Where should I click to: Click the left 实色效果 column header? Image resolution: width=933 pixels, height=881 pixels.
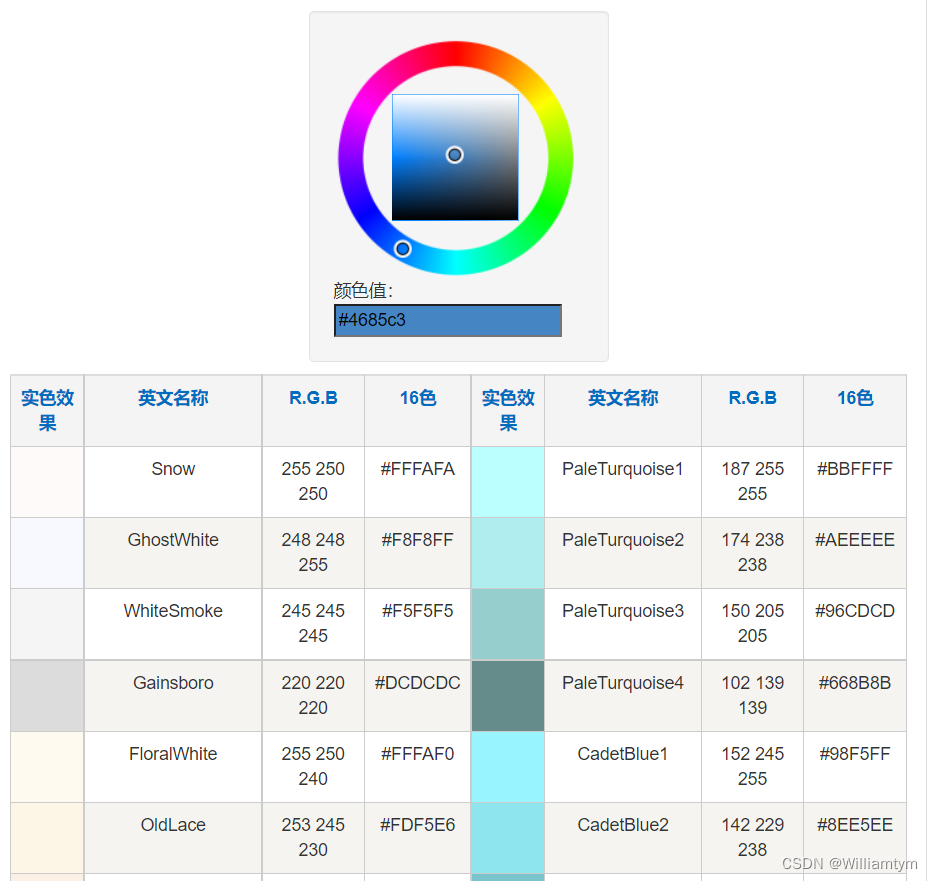pos(47,410)
